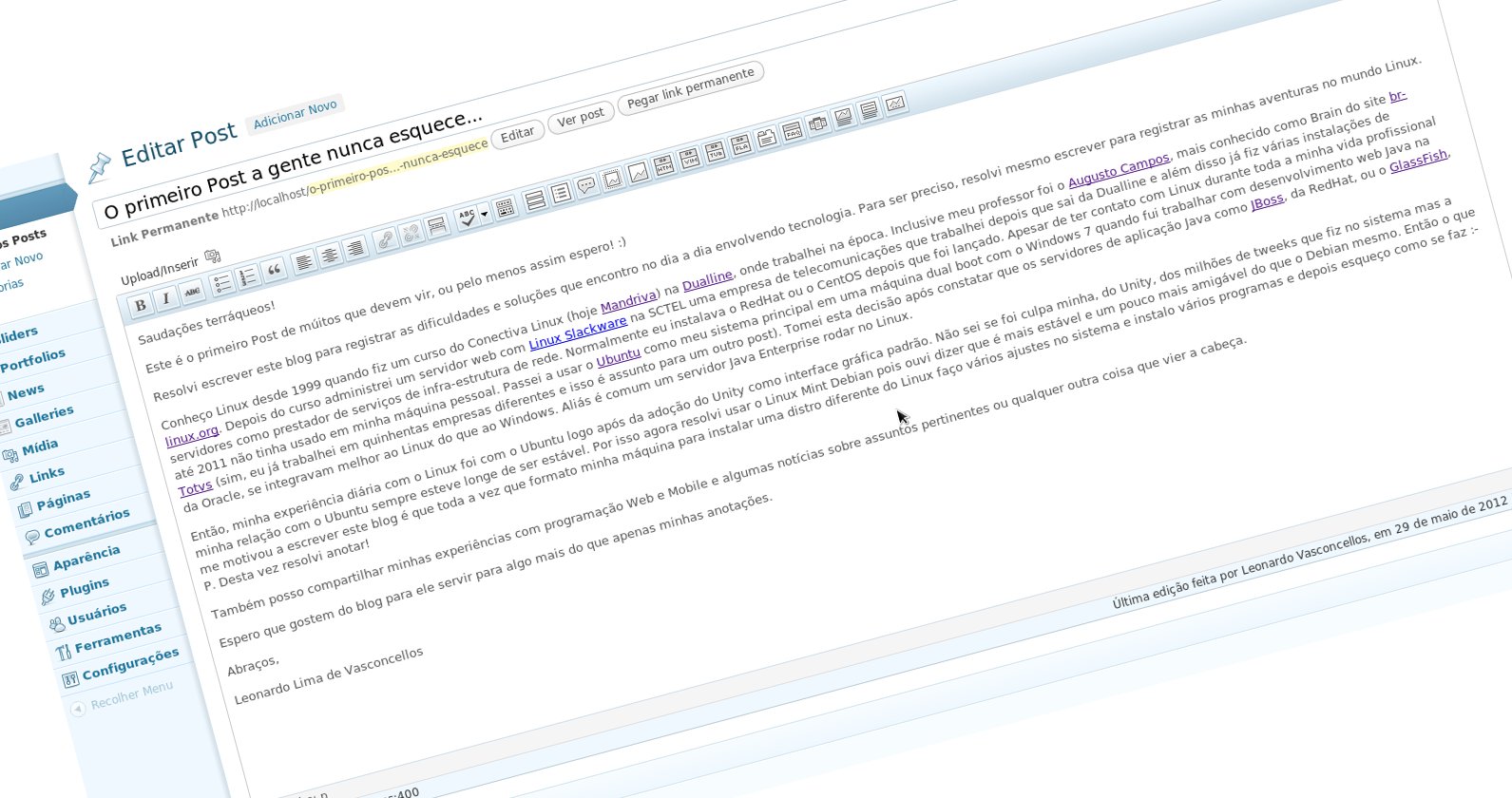Viewport: 1512px width, 798px height.
Task: Open the Usuários menu
Action: point(97,616)
